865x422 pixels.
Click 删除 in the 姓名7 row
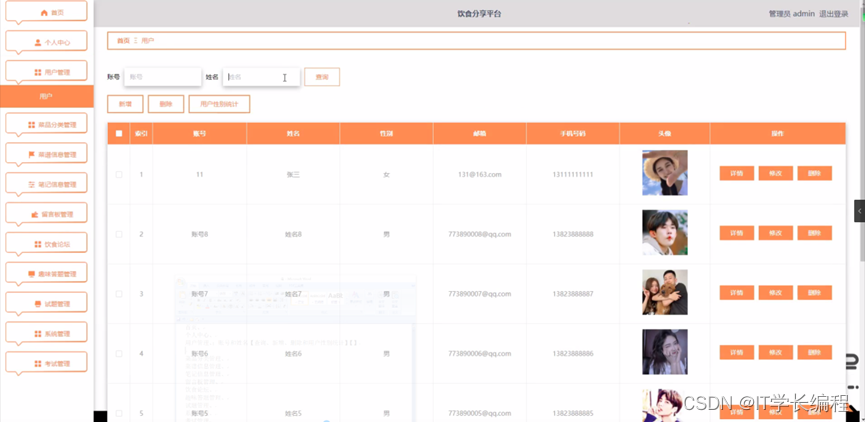point(815,292)
